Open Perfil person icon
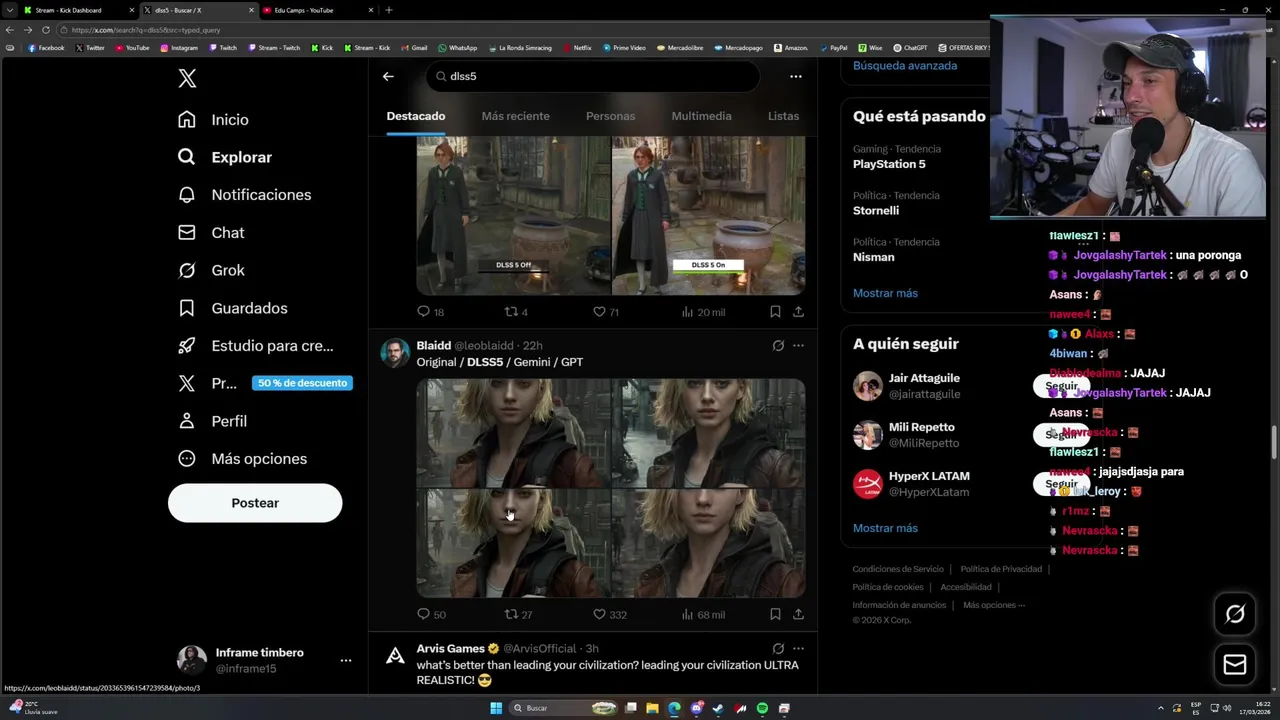This screenshot has width=1280, height=720. tap(187, 421)
